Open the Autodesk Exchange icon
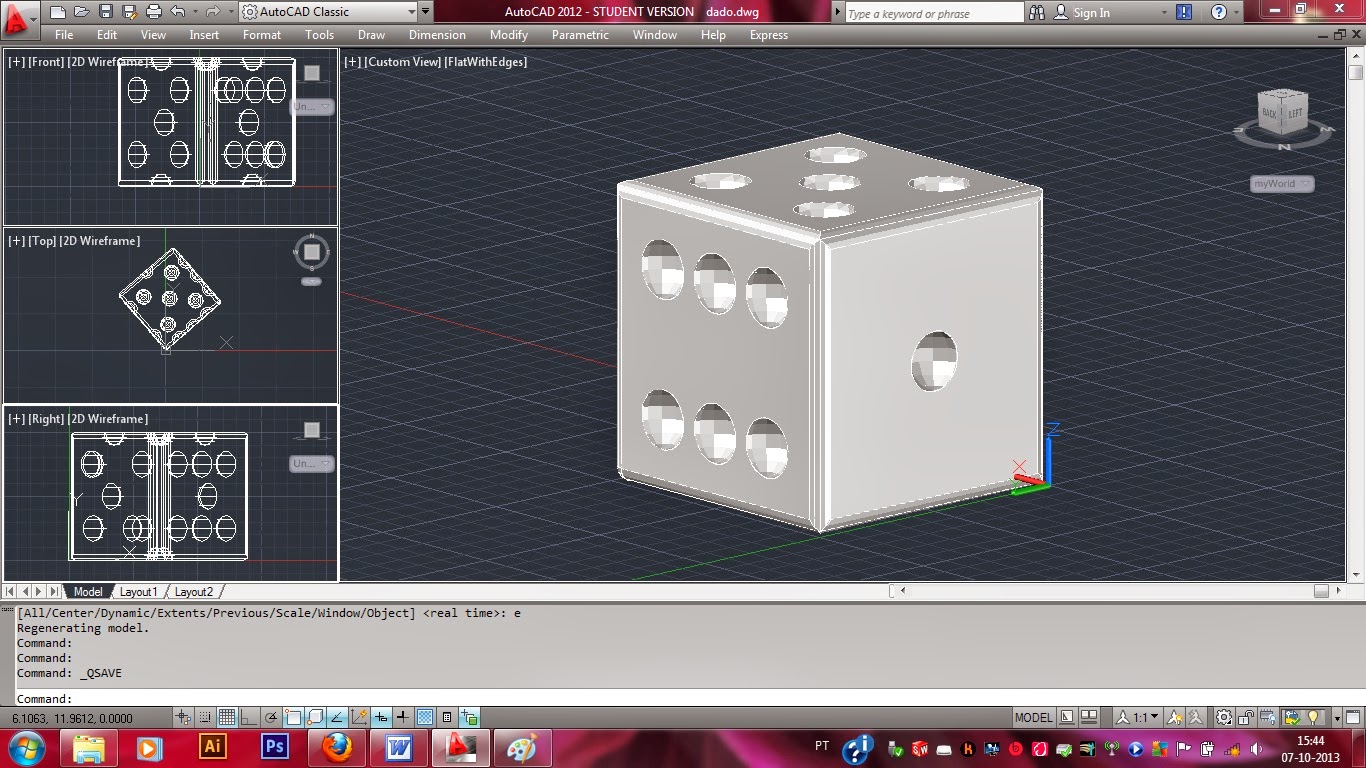 pos(1184,12)
